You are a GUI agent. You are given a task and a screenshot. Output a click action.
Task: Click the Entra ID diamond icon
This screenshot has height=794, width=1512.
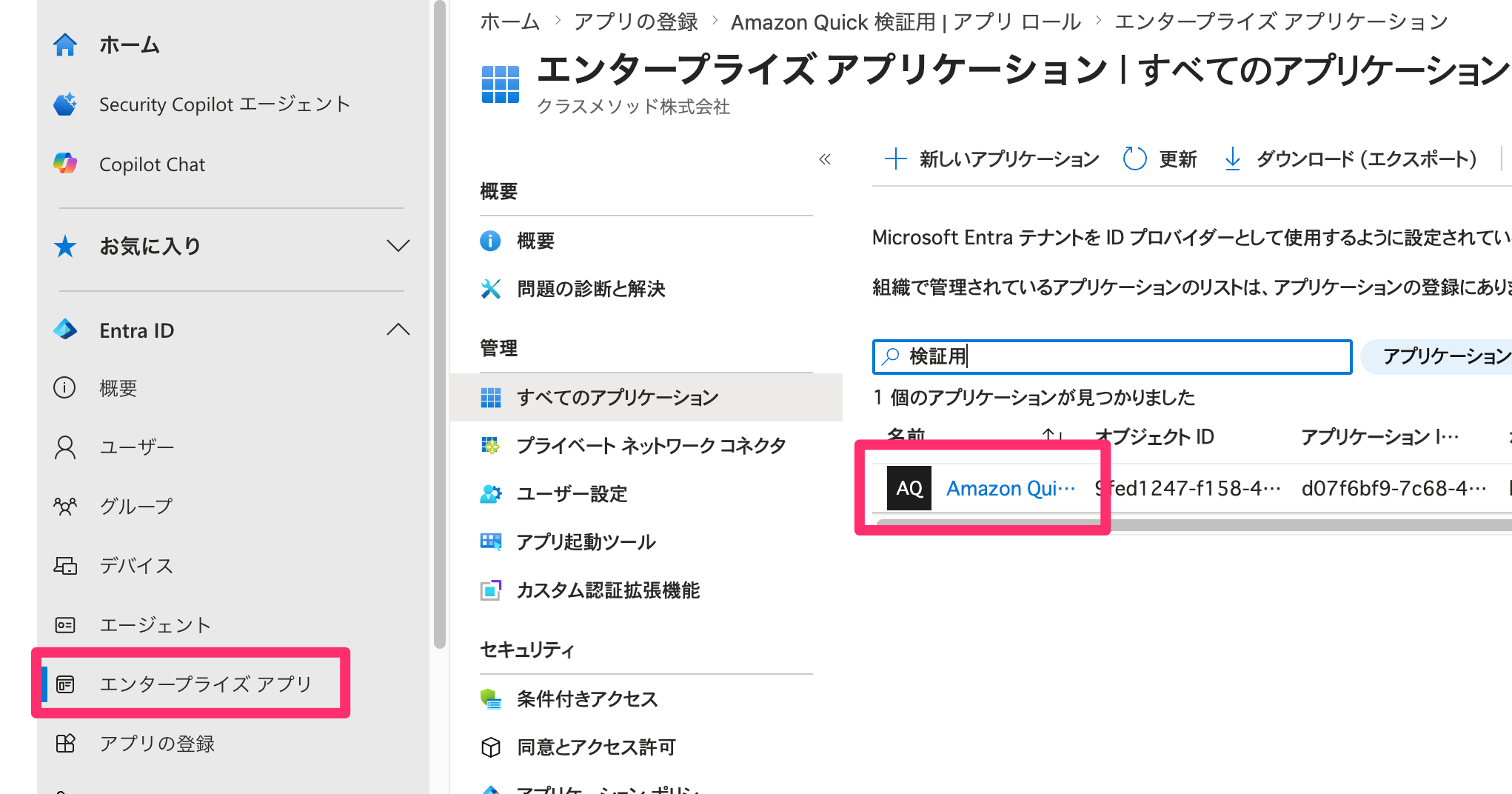[65, 330]
